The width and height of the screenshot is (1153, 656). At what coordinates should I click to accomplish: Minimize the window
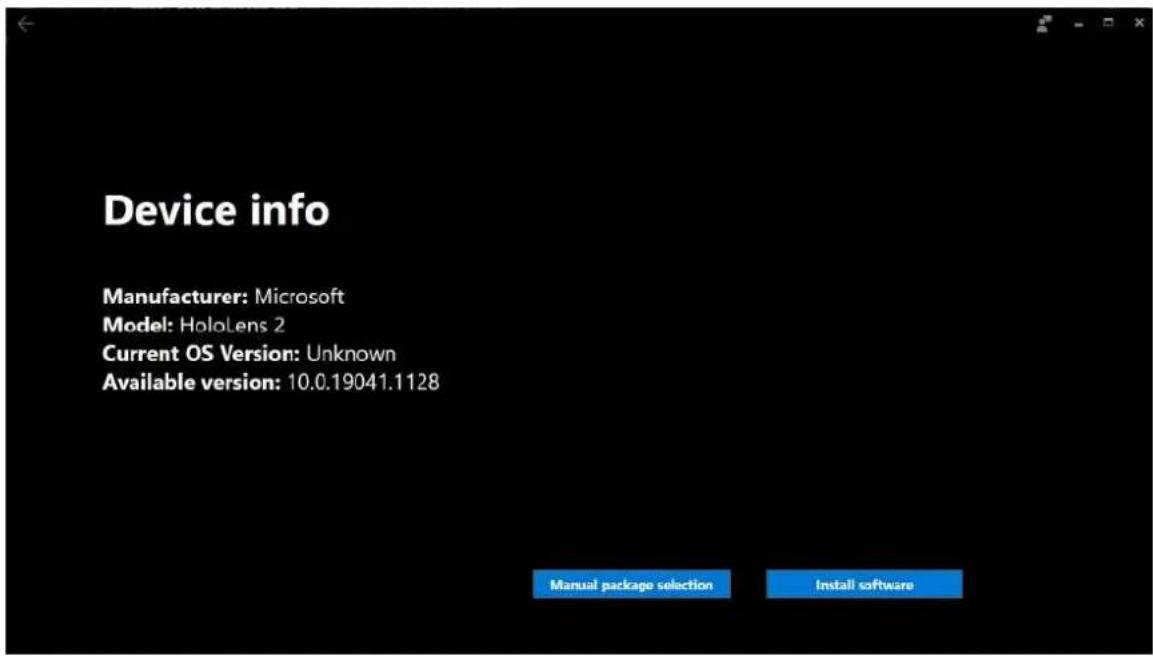1079,24
